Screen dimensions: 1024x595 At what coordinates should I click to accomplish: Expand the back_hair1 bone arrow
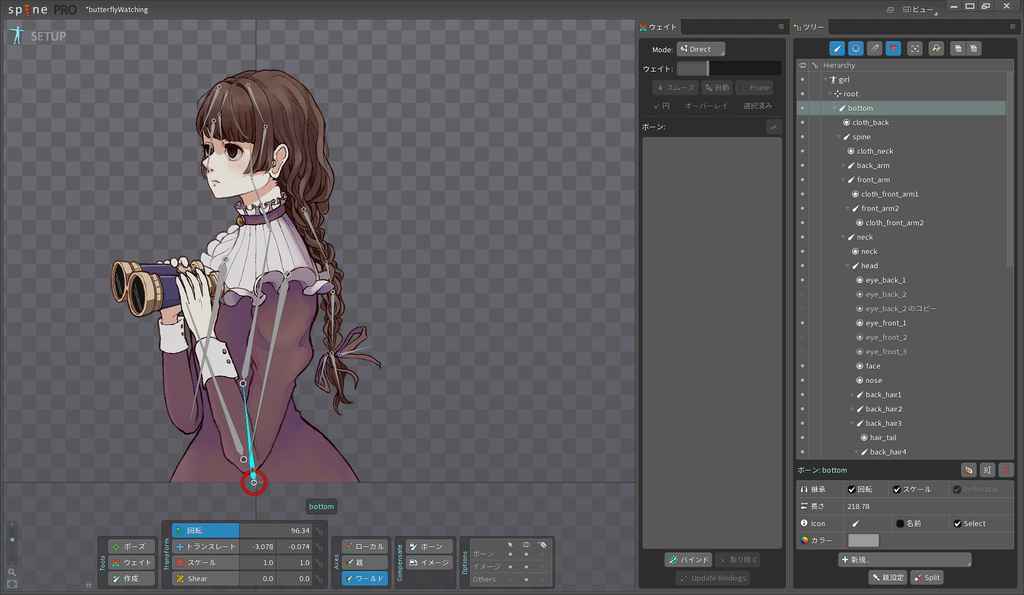pyautogui.click(x=852, y=394)
